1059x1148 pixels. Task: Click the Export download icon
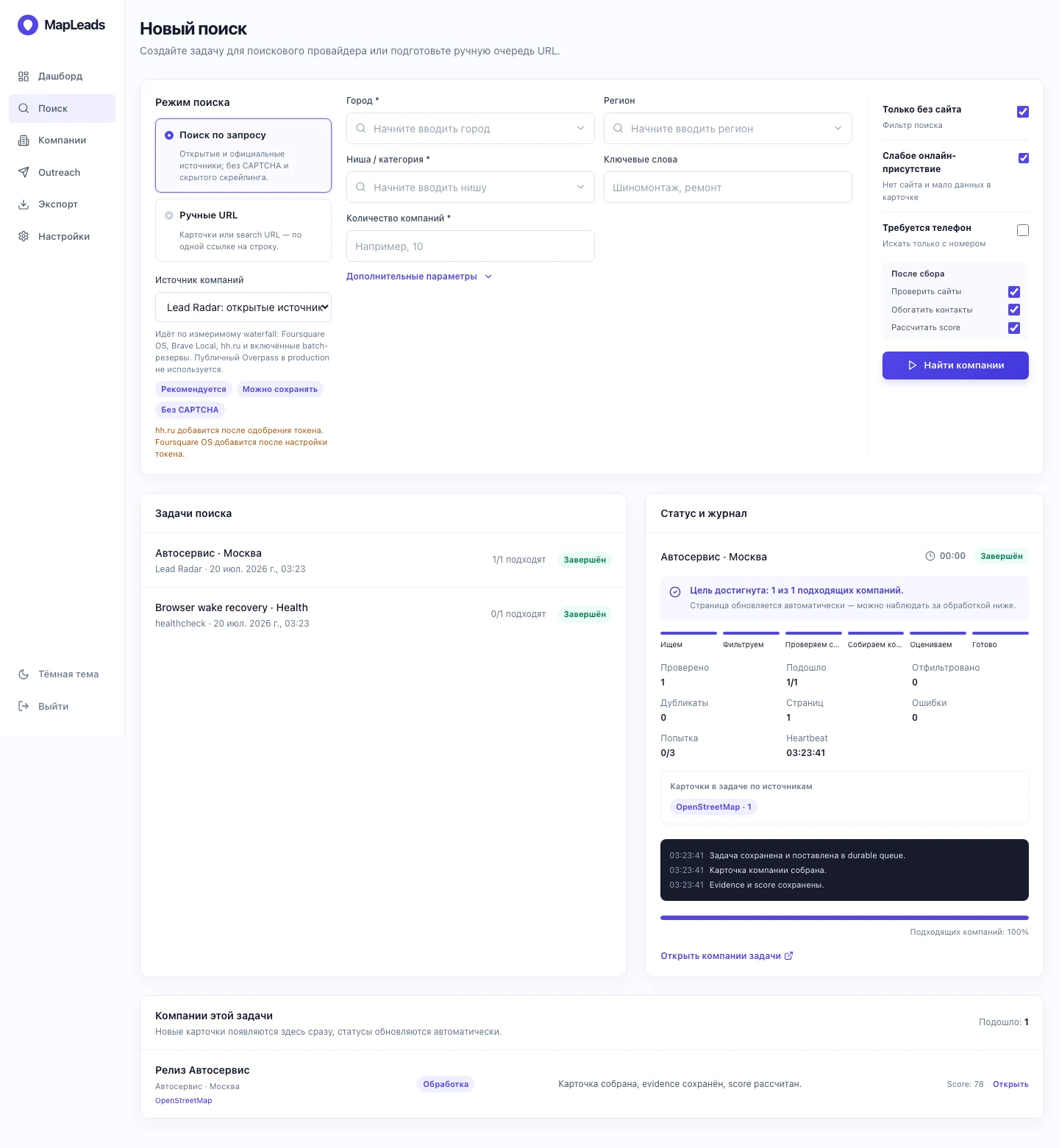[x=24, y=204]
